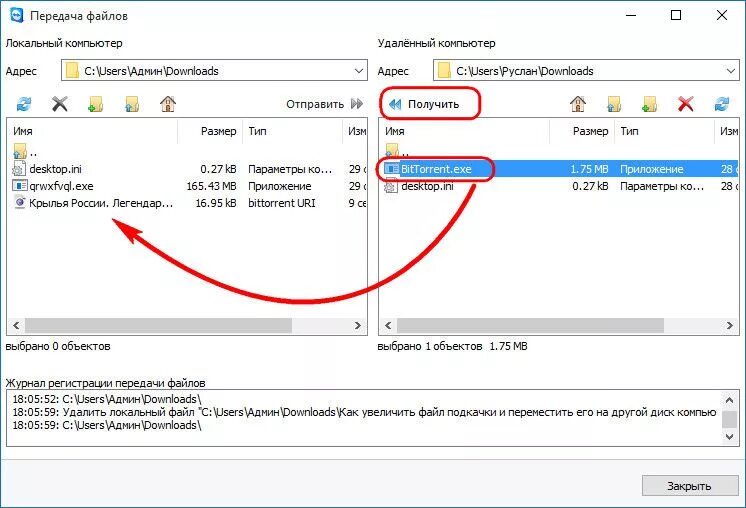Create new folder on remote computer

point(650,104)
